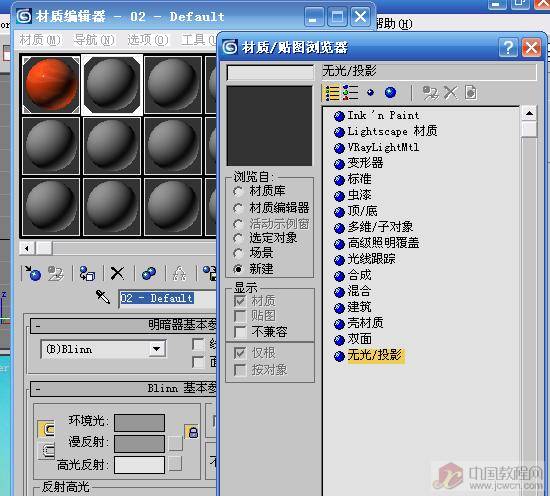Click sample slots scroll left arrow
Screen dimensions: 550x496
click(x=27, y=248)
